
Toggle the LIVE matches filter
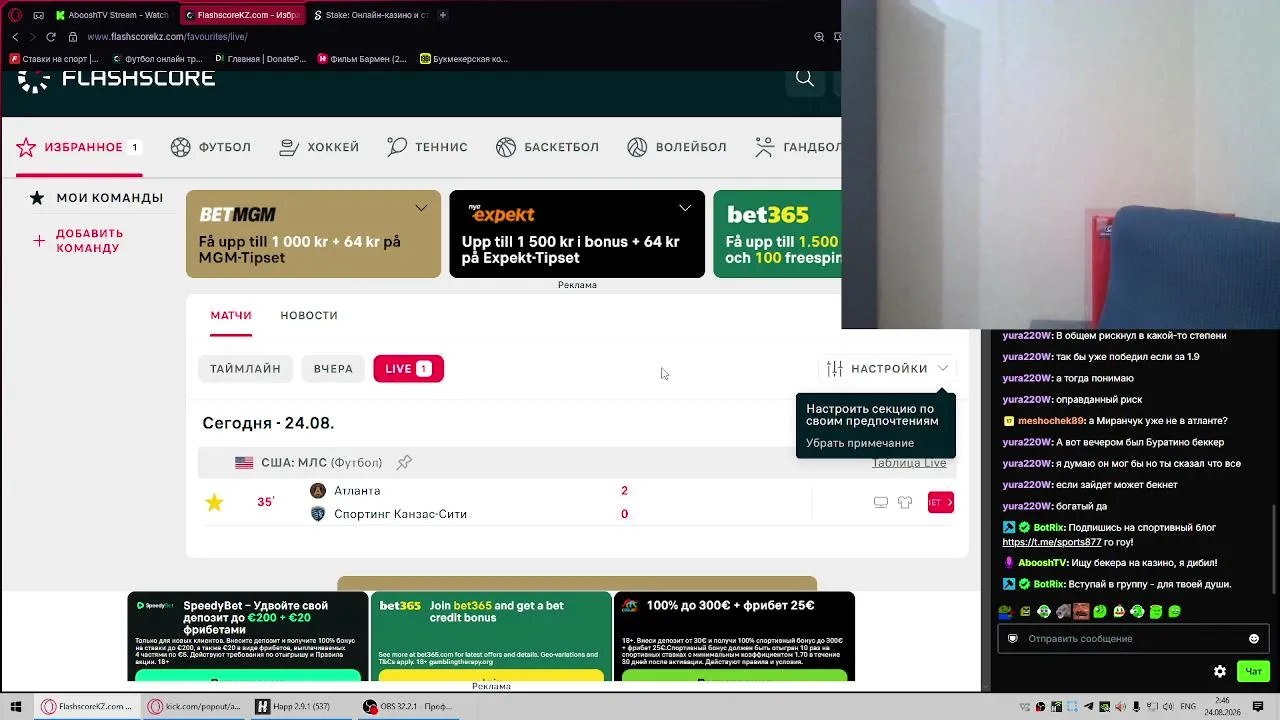pyautogui.click(x=408, y=369)
